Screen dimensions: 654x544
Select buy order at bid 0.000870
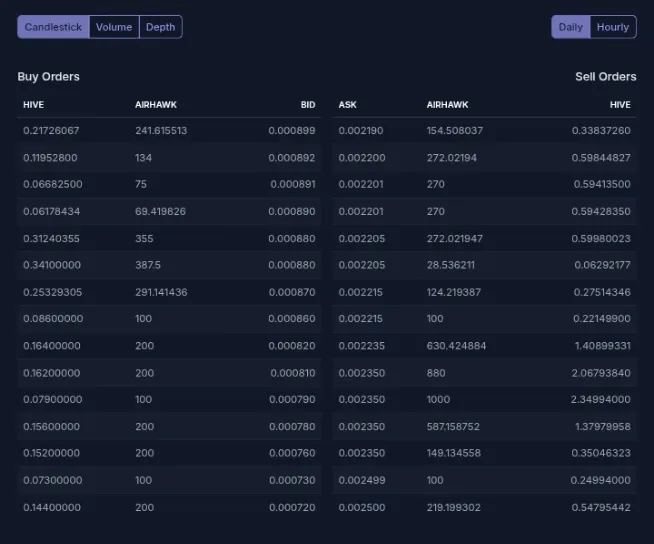169,292
